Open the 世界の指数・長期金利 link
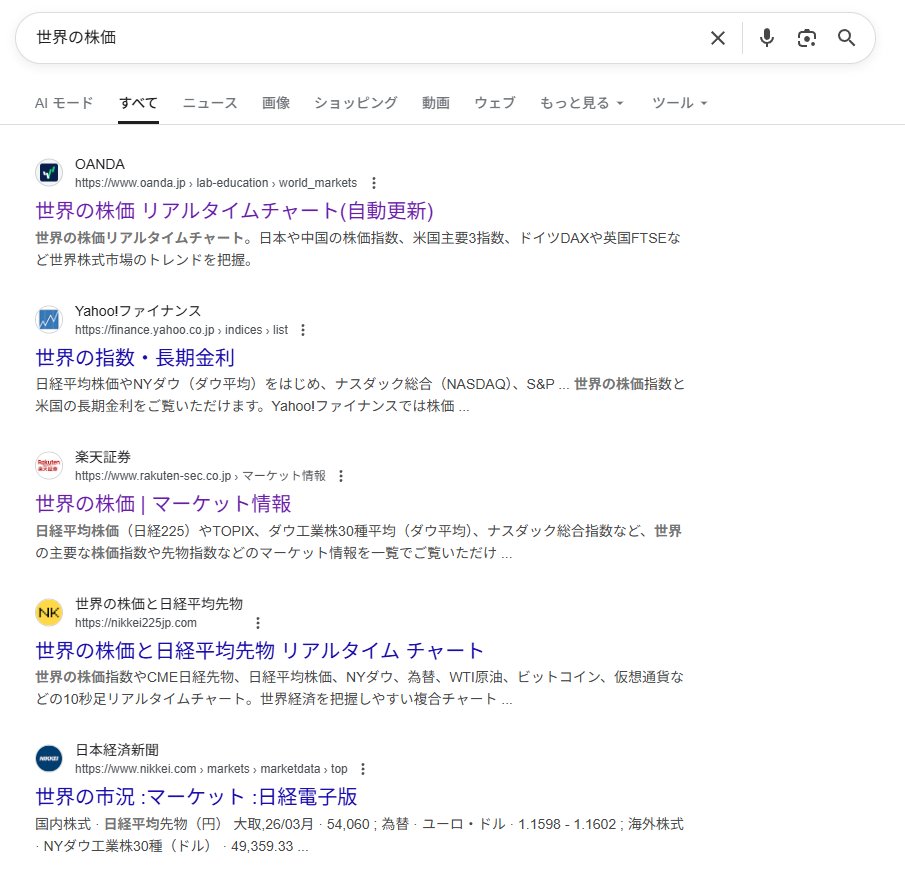This screenshot has width=905, height=879. click(135, 358)
